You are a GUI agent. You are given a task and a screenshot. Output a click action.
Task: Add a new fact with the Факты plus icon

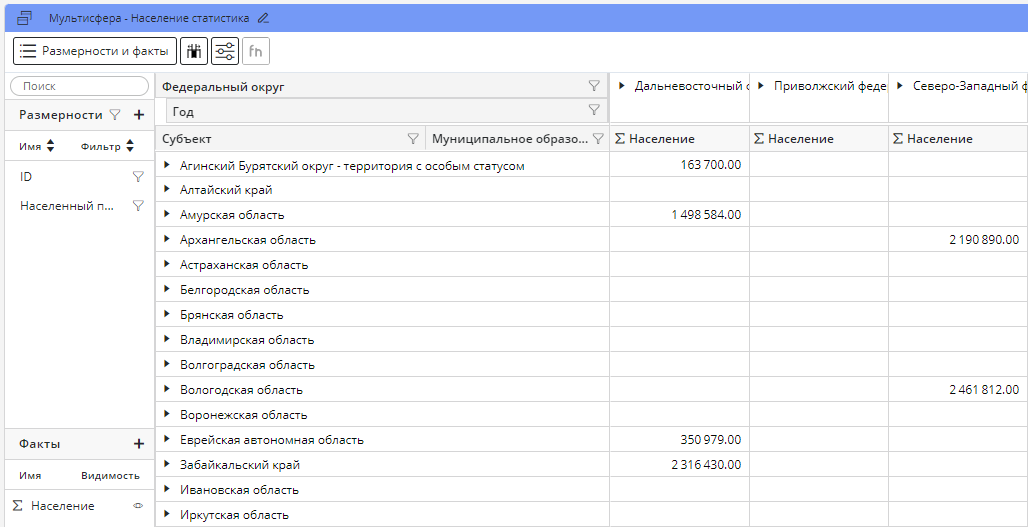coord(139,444)
